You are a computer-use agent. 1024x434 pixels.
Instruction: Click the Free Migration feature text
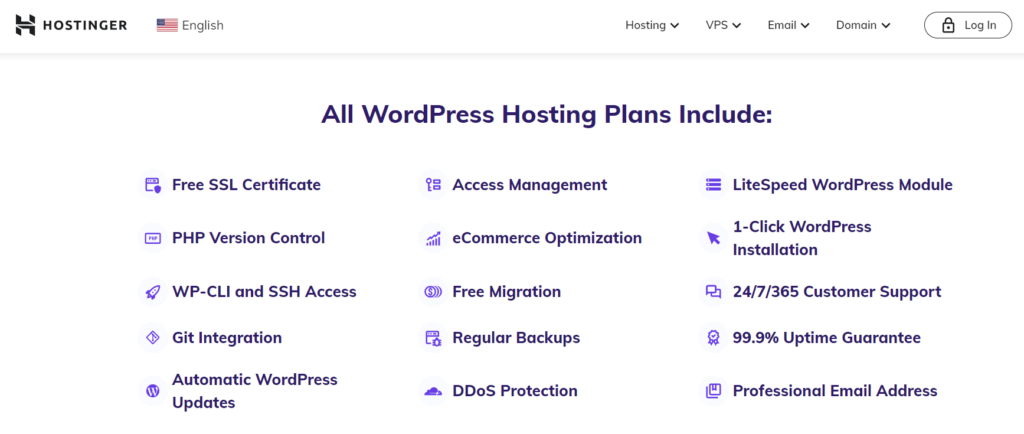[506, 292]
